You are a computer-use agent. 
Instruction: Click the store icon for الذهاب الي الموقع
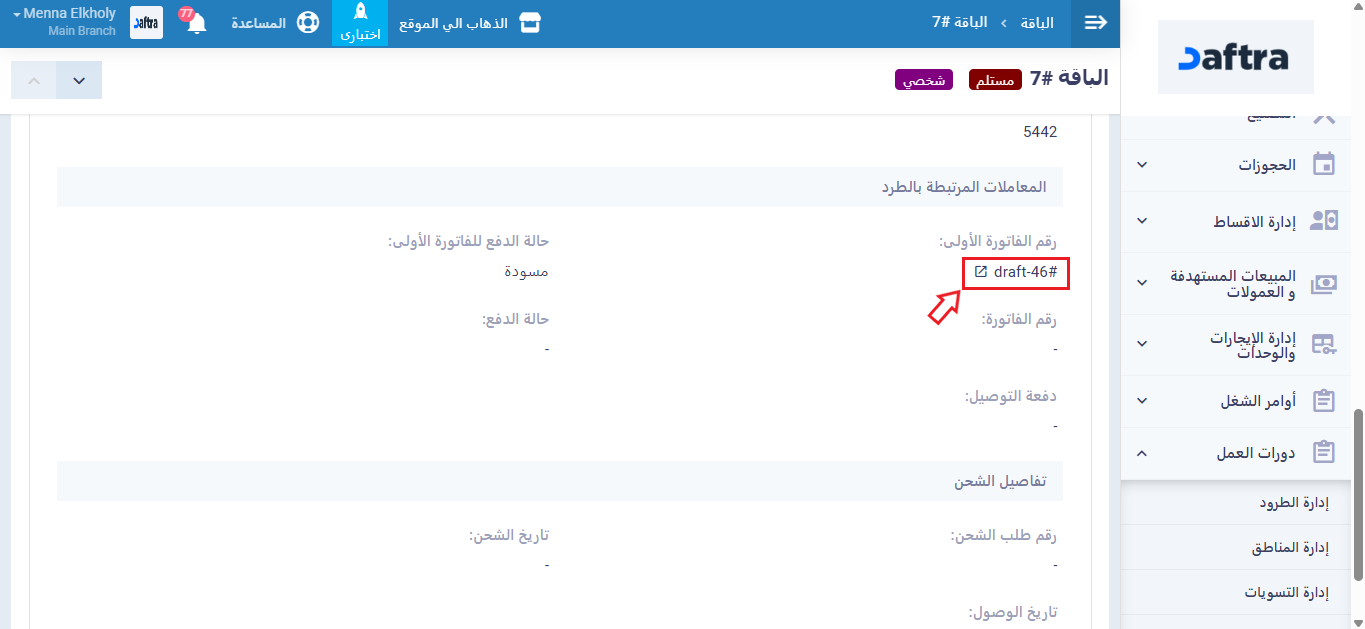tap(530, 23)
